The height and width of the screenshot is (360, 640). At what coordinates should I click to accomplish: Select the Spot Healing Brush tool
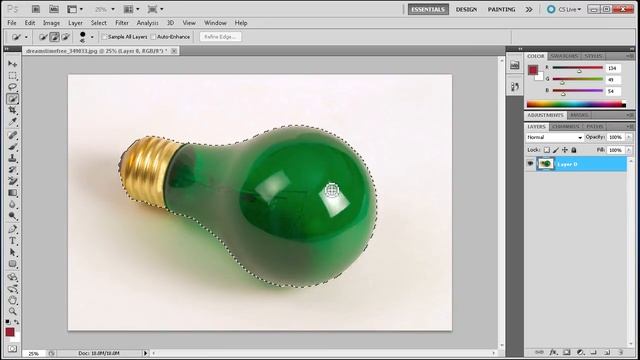coord(13,135)
